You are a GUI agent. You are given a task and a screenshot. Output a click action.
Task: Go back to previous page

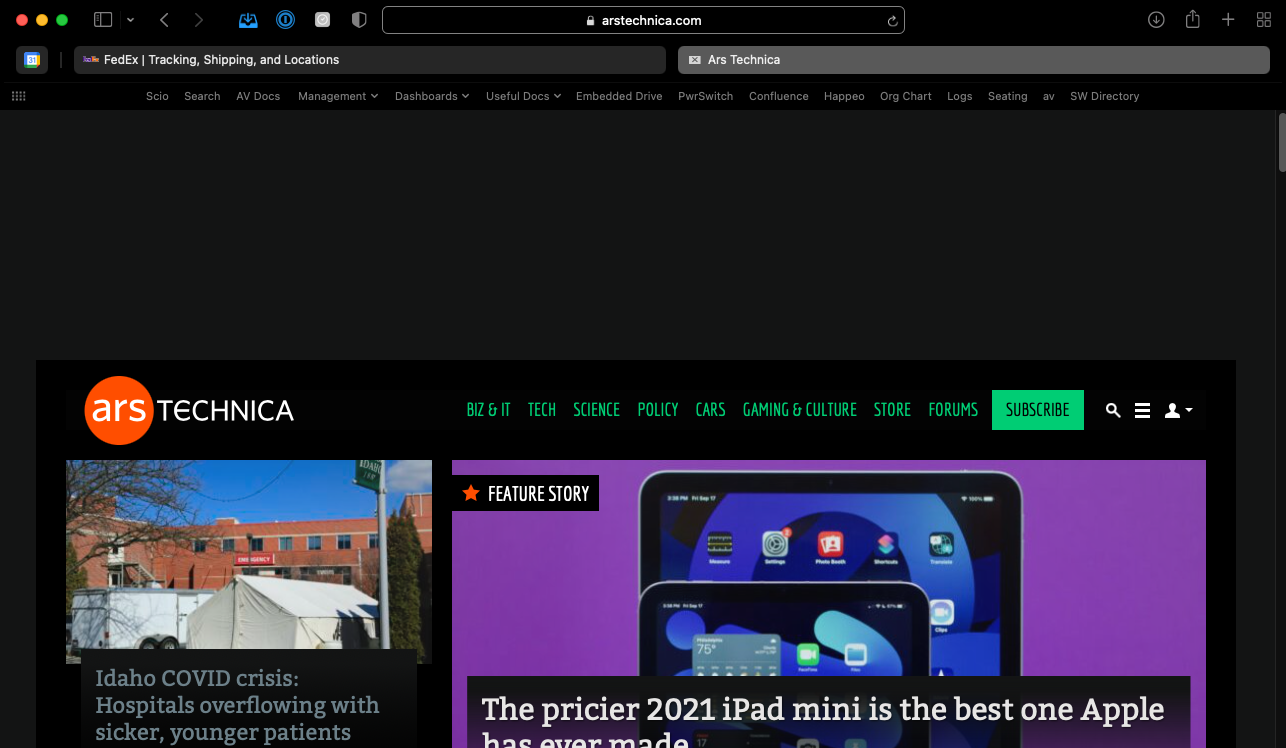[164, 20]
